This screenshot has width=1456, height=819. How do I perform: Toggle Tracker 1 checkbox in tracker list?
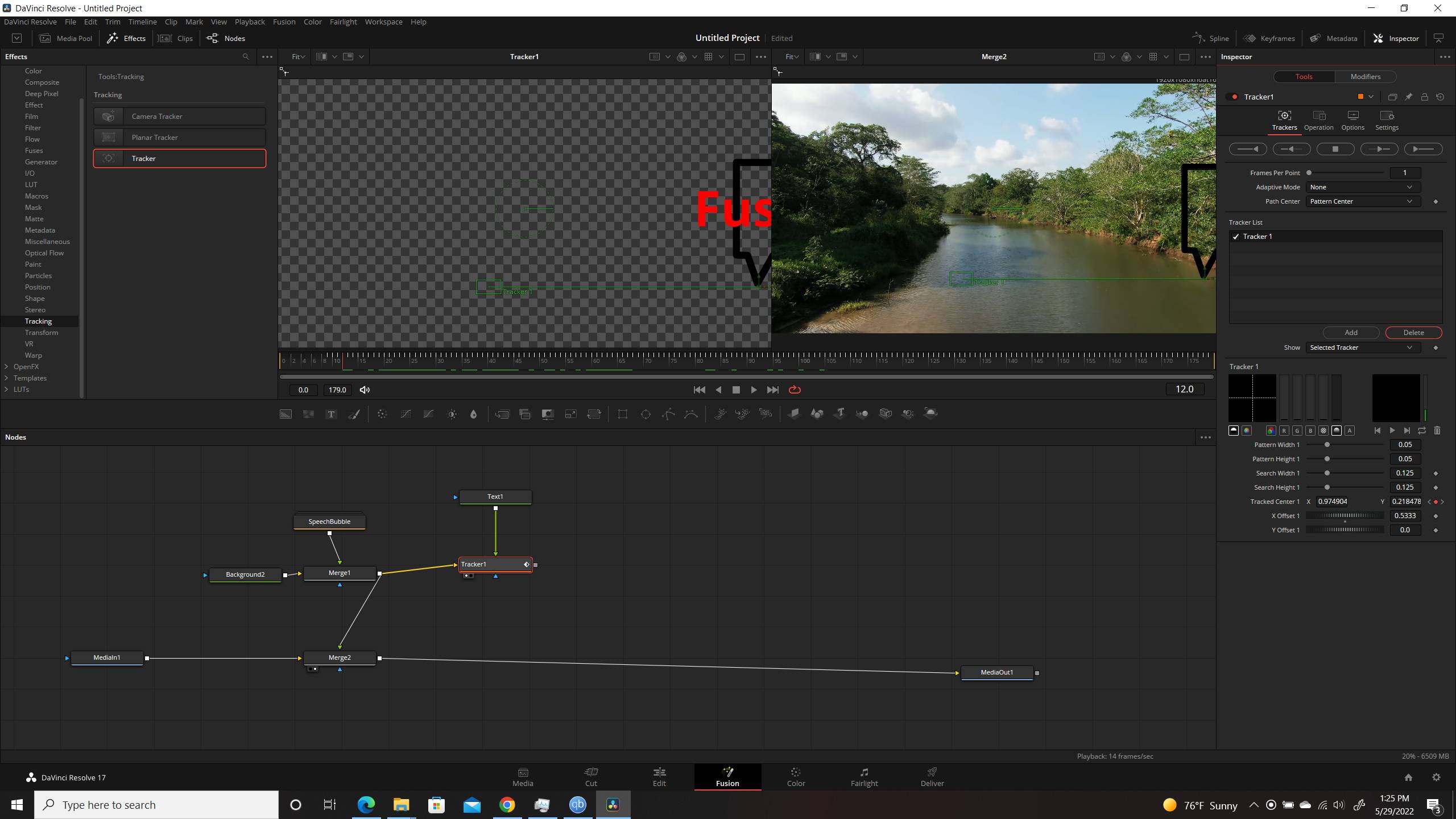(x=1236, y=236)
